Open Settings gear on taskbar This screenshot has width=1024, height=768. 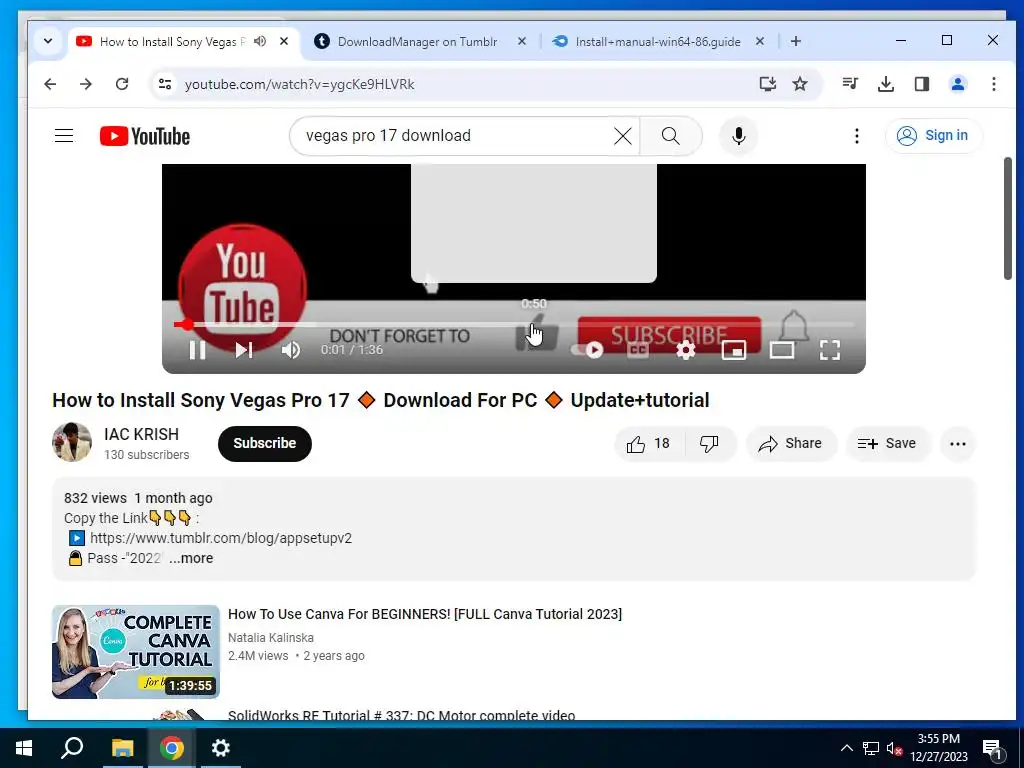221,748
